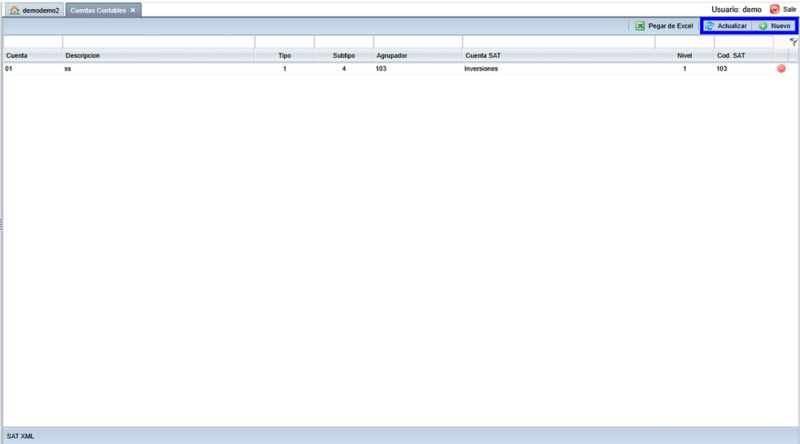Click the Descripcion filter input field
The height and width of the screenshot is (444, 800).
pyautogui.click(x=159, y=42)
